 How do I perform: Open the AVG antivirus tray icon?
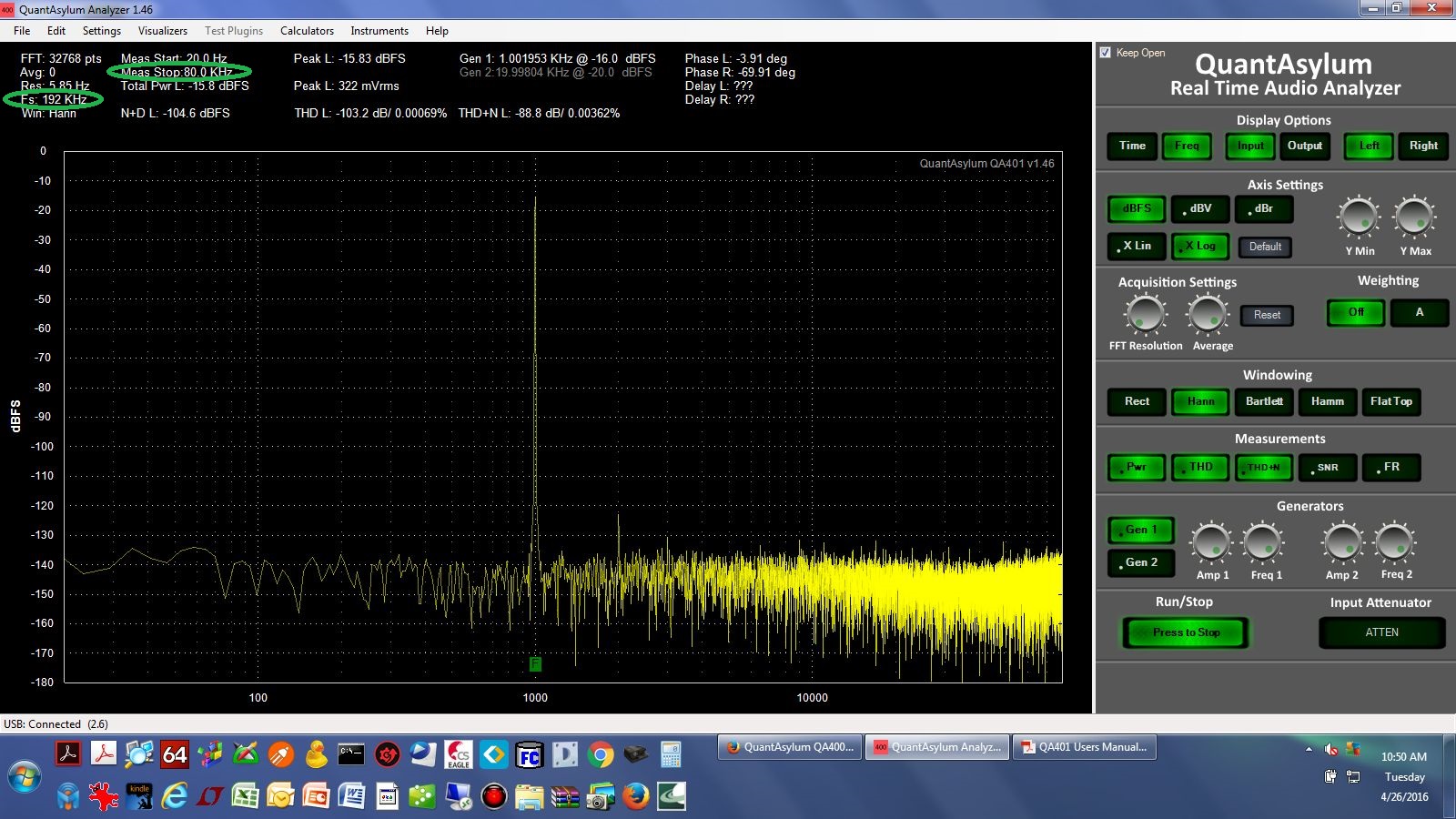point(1353,750)
